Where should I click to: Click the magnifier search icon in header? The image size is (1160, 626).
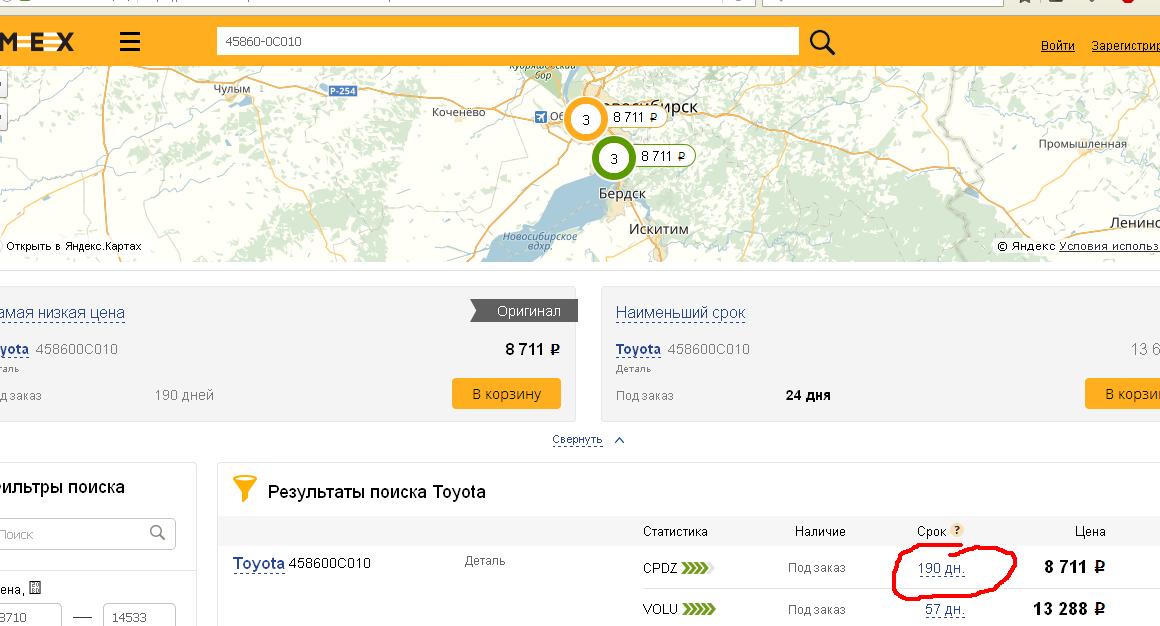click(822, 42)
